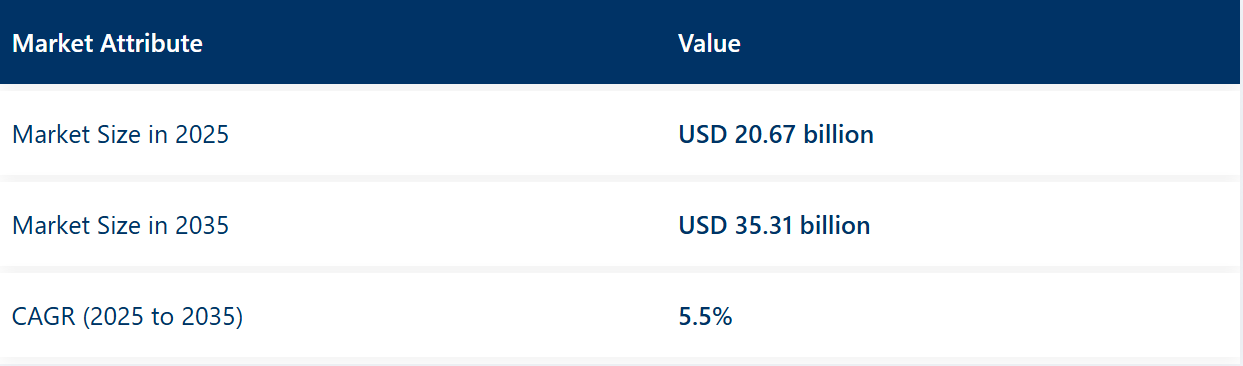Click the (2025 to 2035) range text
This screenshot has height=366, width=1243.
(163, 318)
